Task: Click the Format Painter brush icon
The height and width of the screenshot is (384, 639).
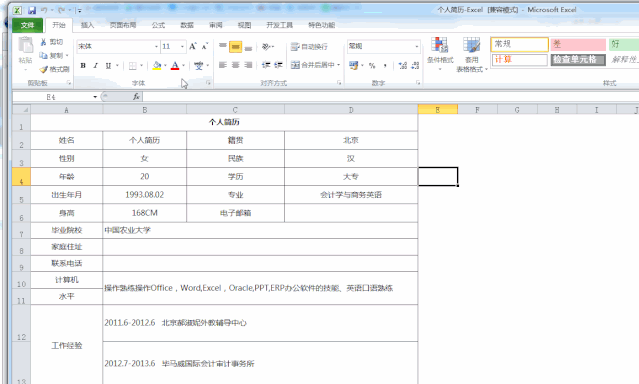Action: pos(44,69)
